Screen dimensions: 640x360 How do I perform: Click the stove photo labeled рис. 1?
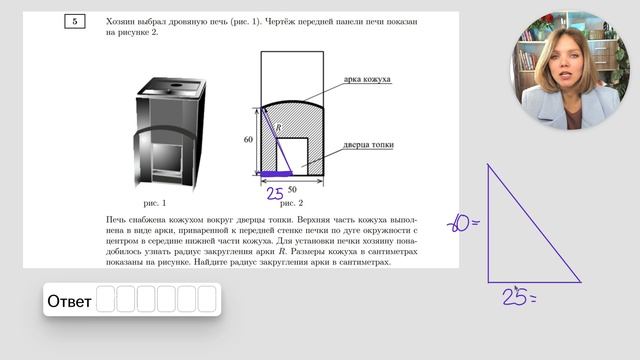click(169, 134)
